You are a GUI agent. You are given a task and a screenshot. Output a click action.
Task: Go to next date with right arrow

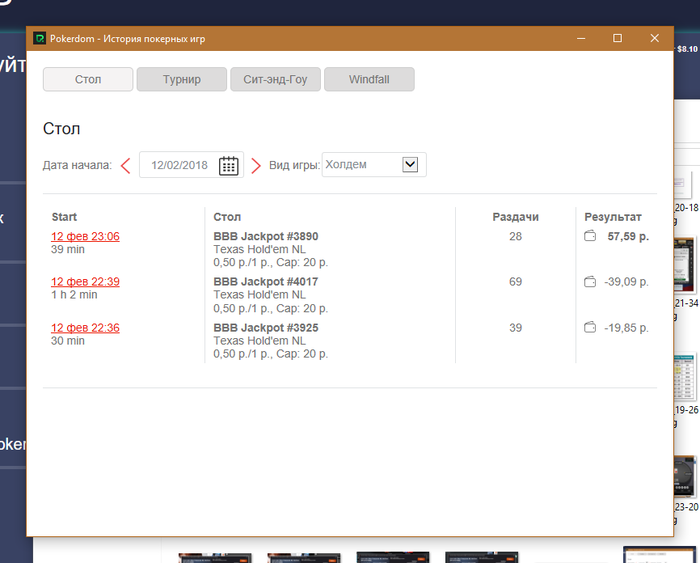256,166
